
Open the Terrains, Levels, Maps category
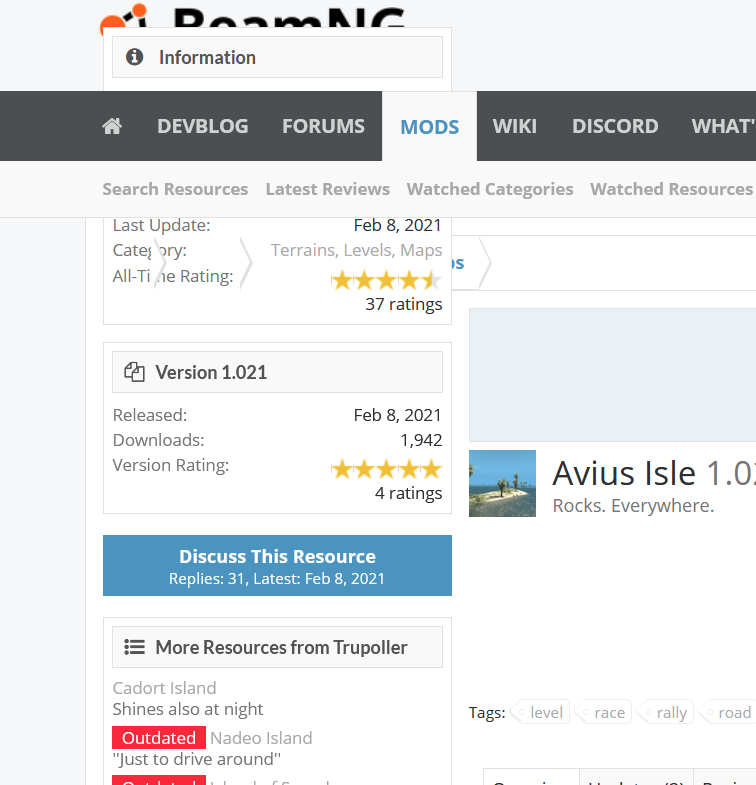(356, 250)
